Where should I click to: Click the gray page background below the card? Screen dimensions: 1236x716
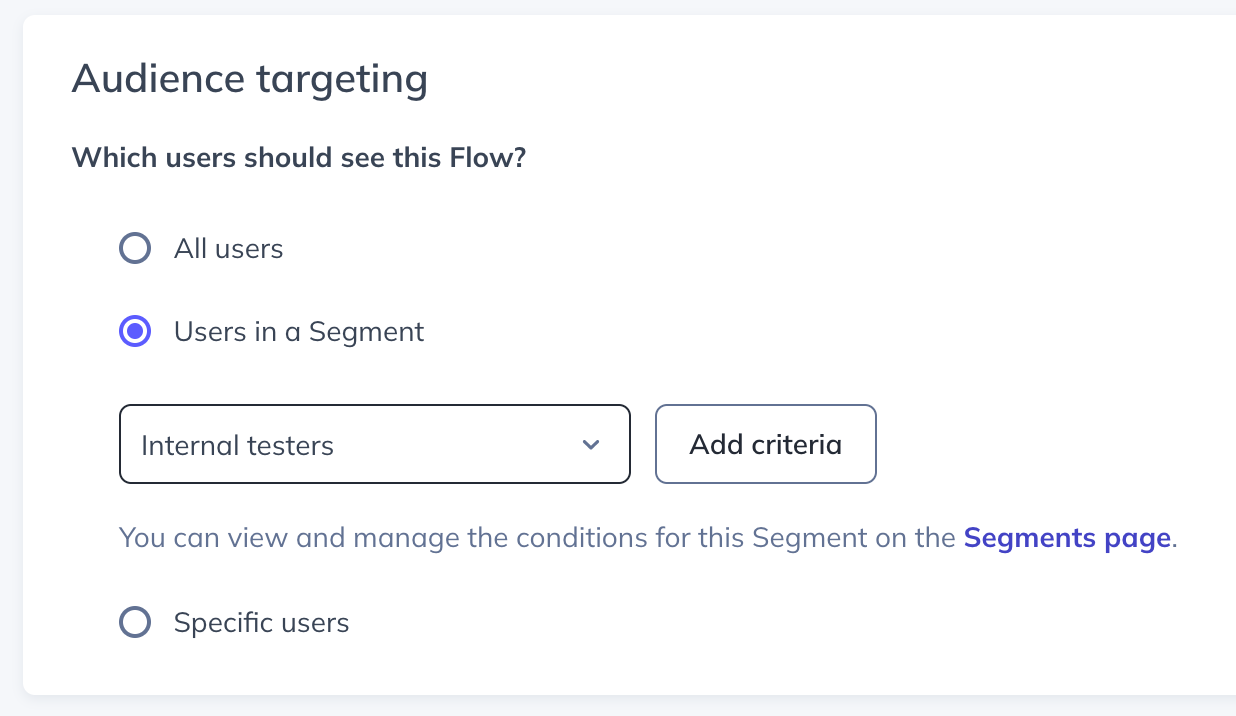(600, 706)
